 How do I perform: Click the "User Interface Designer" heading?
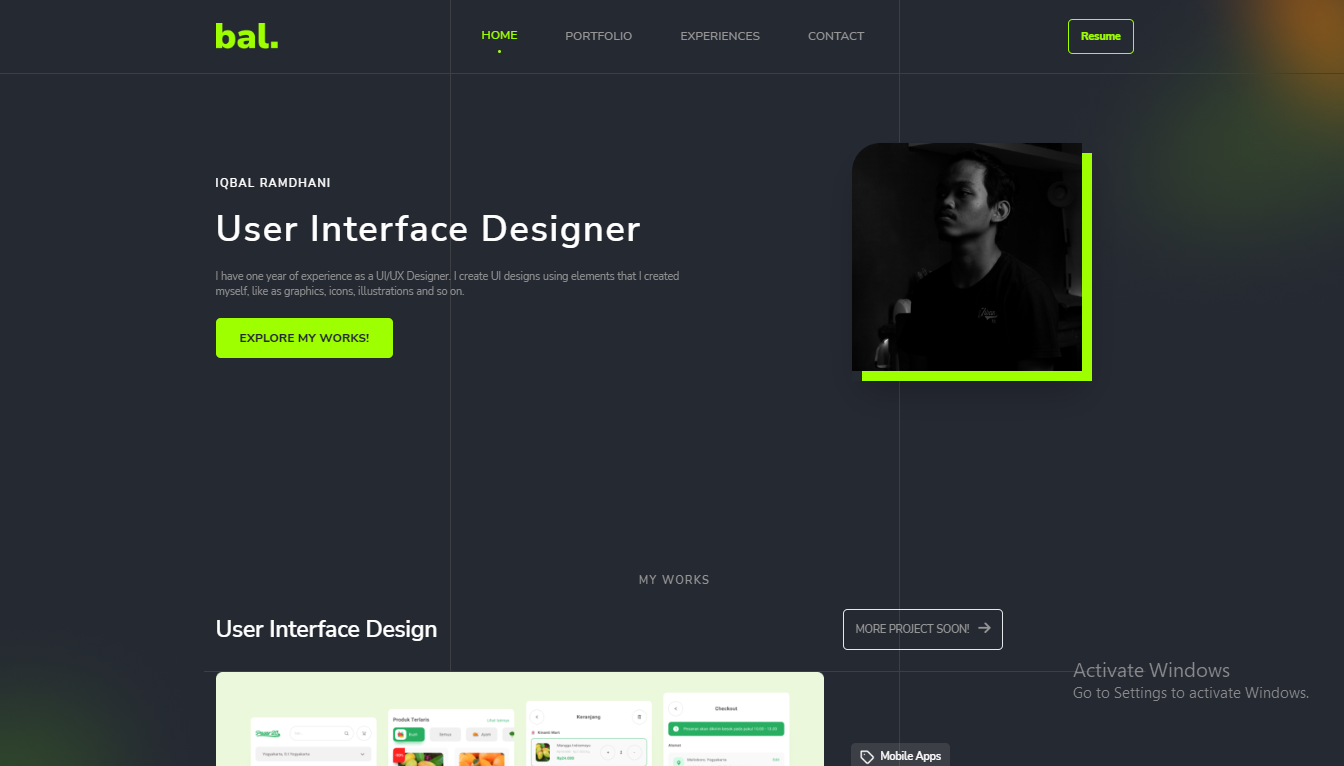[428, 229]
